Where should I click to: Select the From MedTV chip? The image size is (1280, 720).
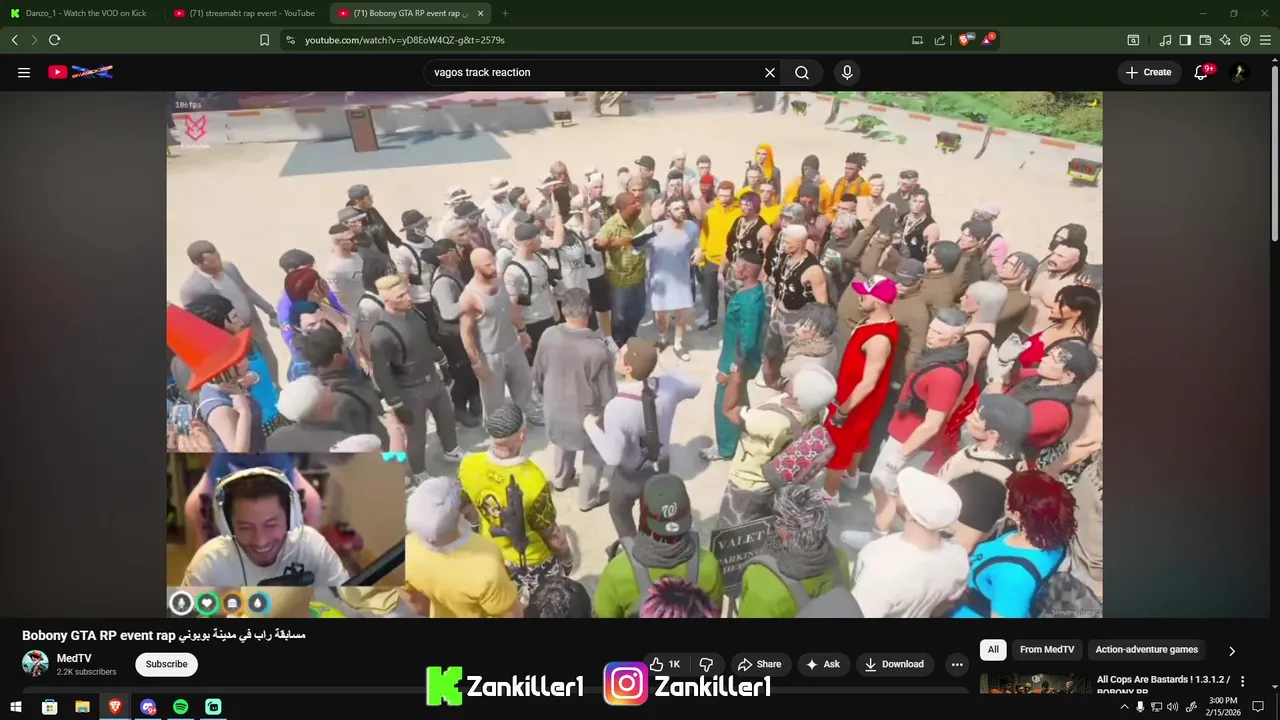click(1047, 650)
